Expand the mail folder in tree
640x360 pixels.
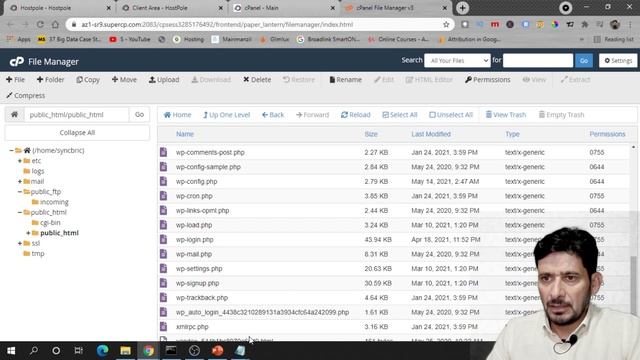[20, 181]
